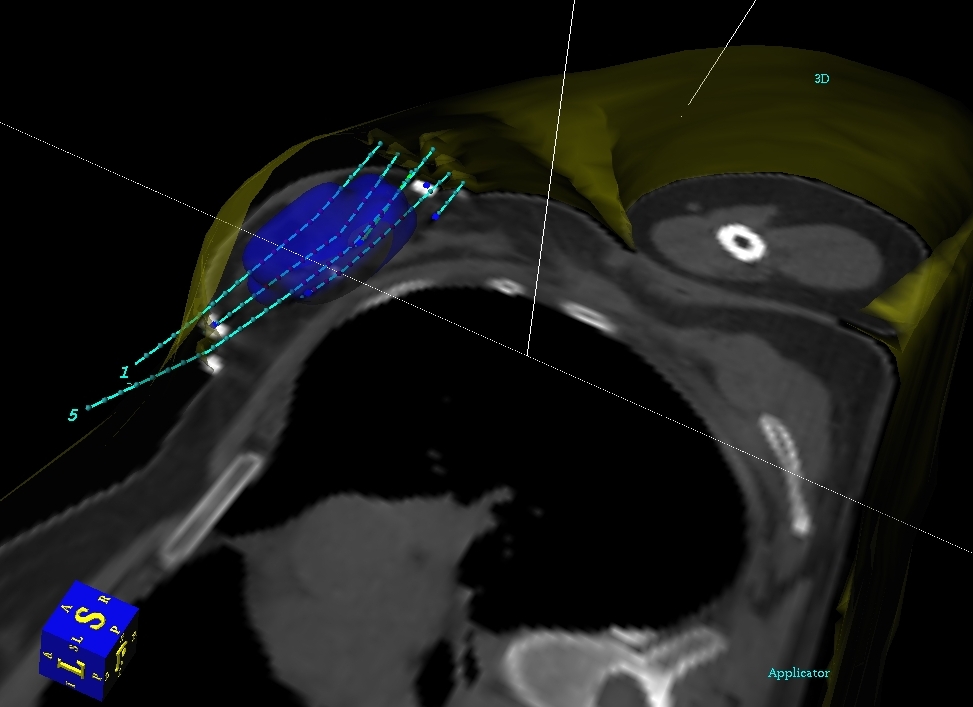
Task: Select the isolated blue point near catheter tips
Action: click(436, 216)
